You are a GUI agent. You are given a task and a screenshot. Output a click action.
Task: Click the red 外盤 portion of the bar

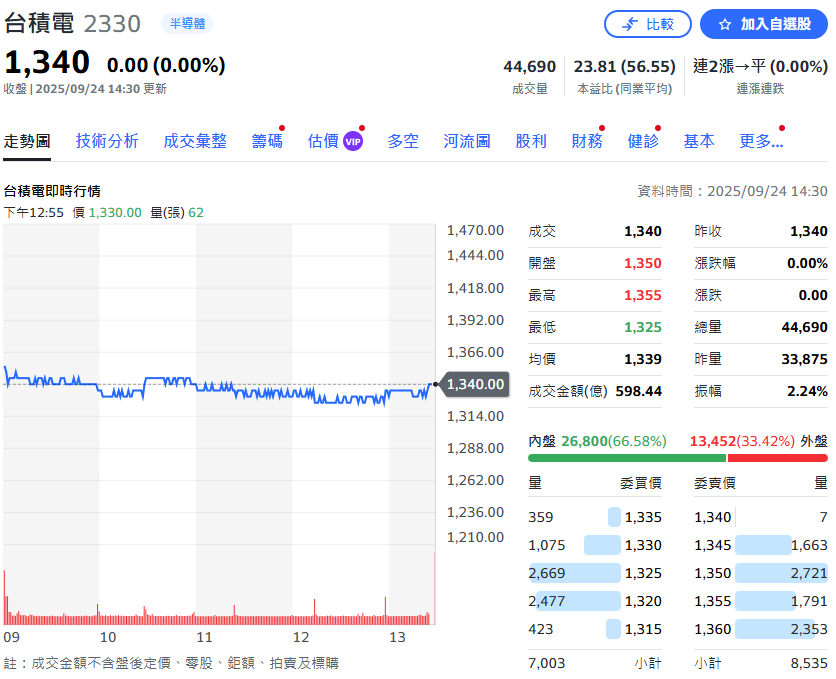(x=777, y=458)
